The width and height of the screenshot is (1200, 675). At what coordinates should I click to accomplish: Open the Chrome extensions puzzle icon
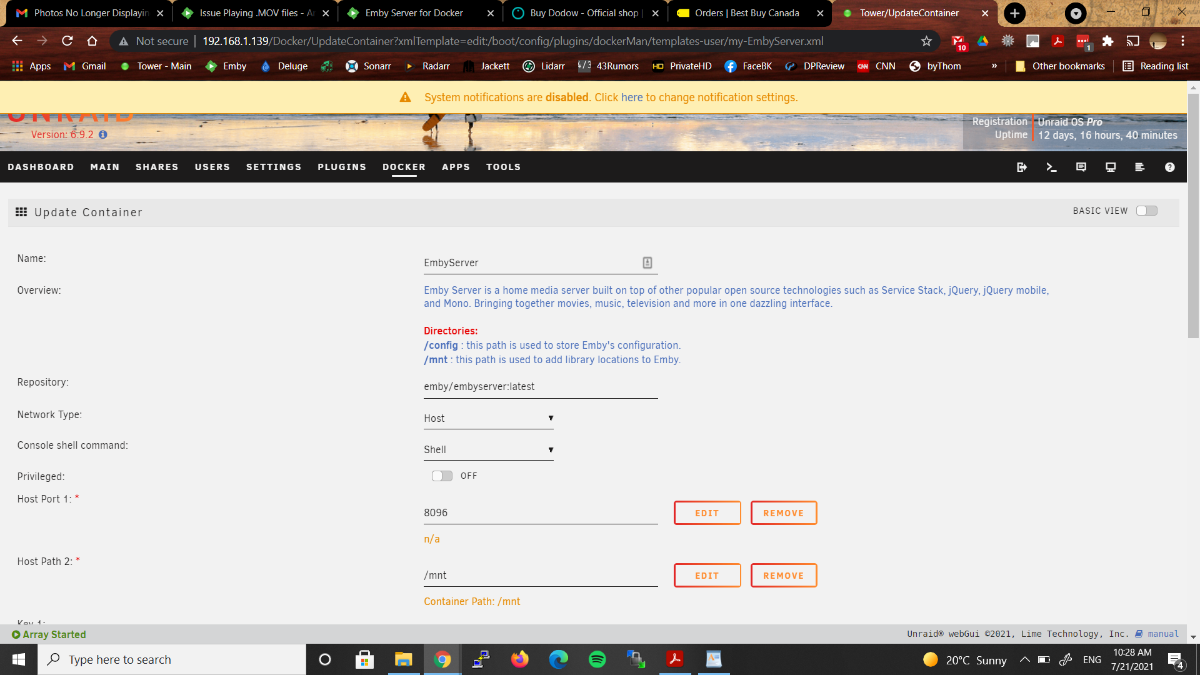click(1108, 41)
